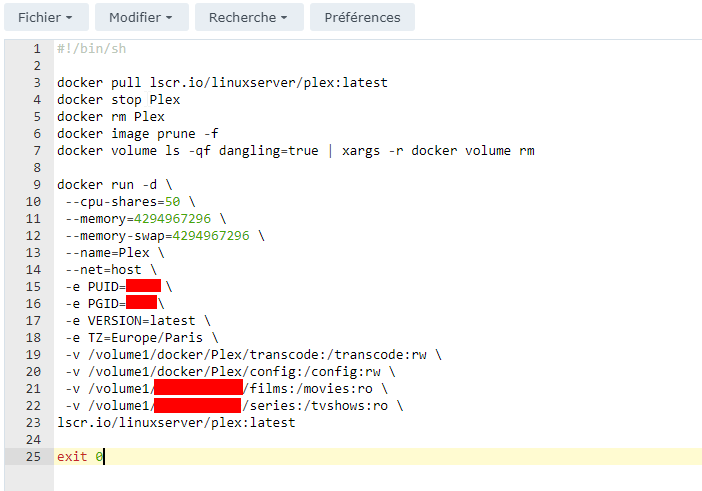Click the '-e PUID=' line
The width and height of the screenshot is (702, 491).
tap(119, 286)
